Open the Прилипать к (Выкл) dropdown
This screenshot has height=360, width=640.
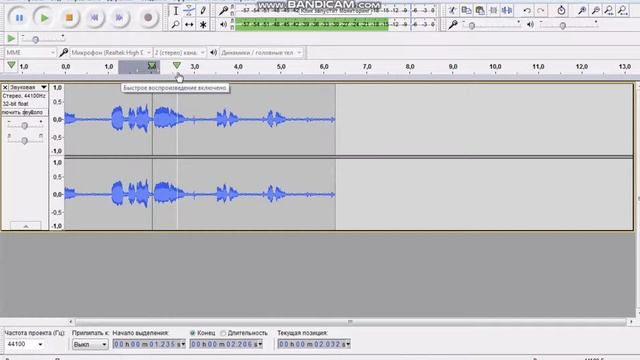(90, 344)
